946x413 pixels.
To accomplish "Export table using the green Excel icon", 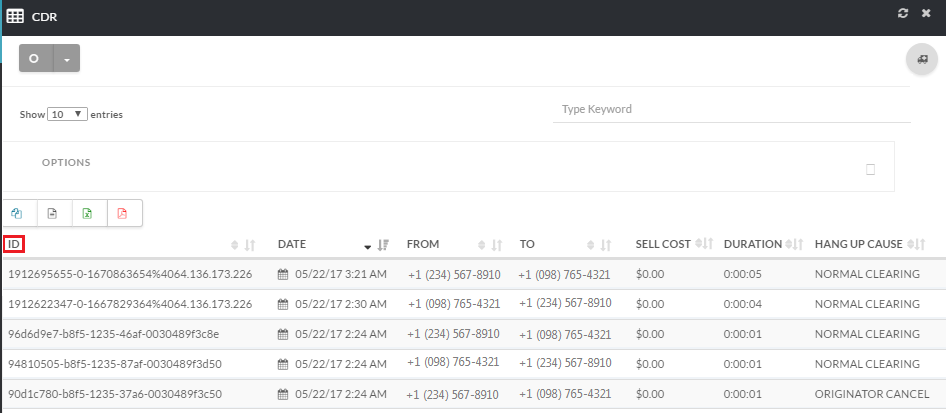I will (88, 213).
